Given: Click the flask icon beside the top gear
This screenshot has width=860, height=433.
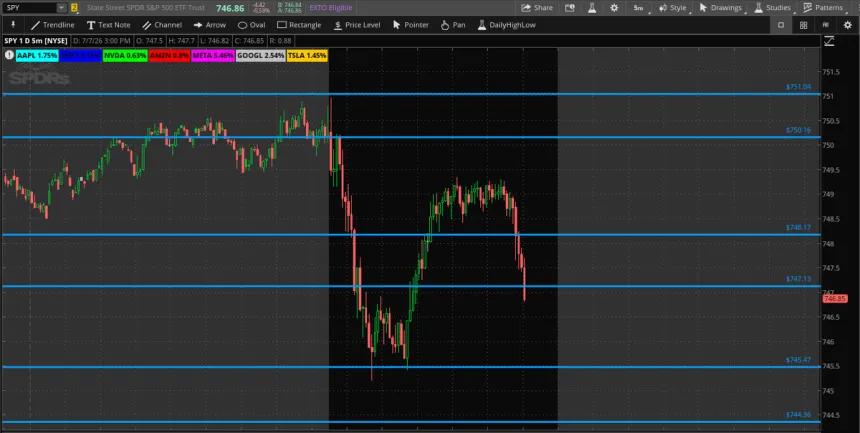Looking at the screenshot, I should click(592, 8).
